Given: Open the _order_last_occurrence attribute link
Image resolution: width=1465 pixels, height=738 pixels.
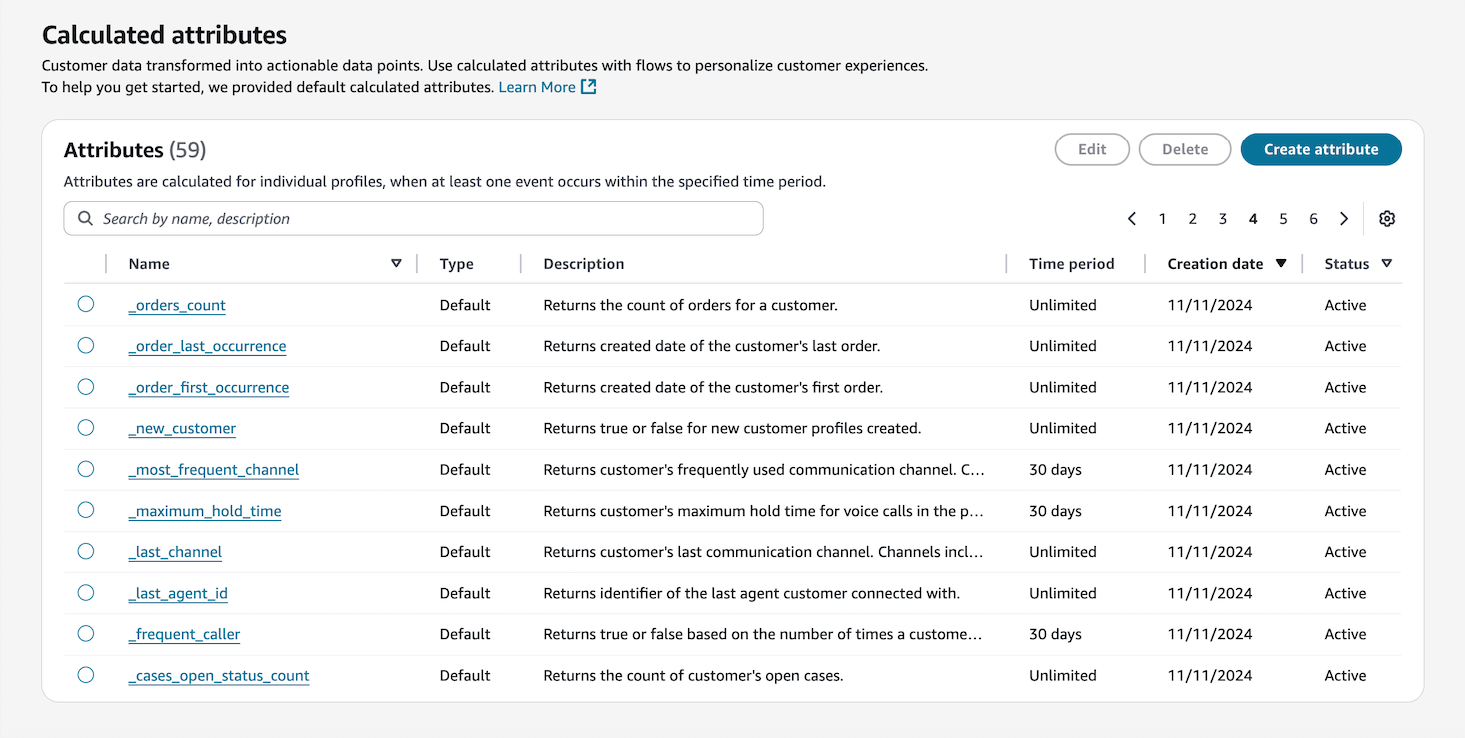Looking at the screenshot, I should (207, 346).
